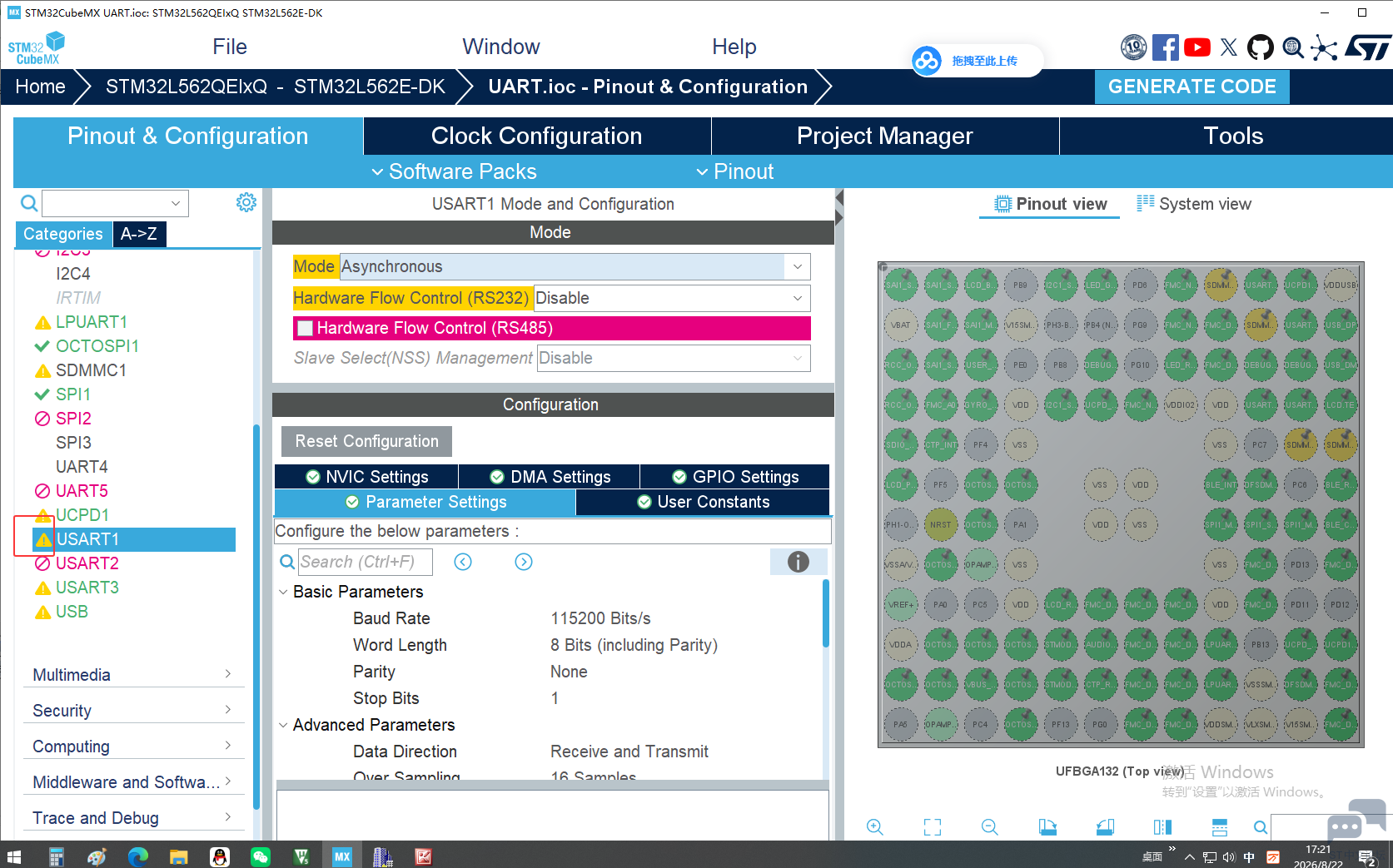Viewport: 1393px width, 868px height.
Task: Go to previous parameter search result
Action: pyautogui.click(x=463, y=562)
